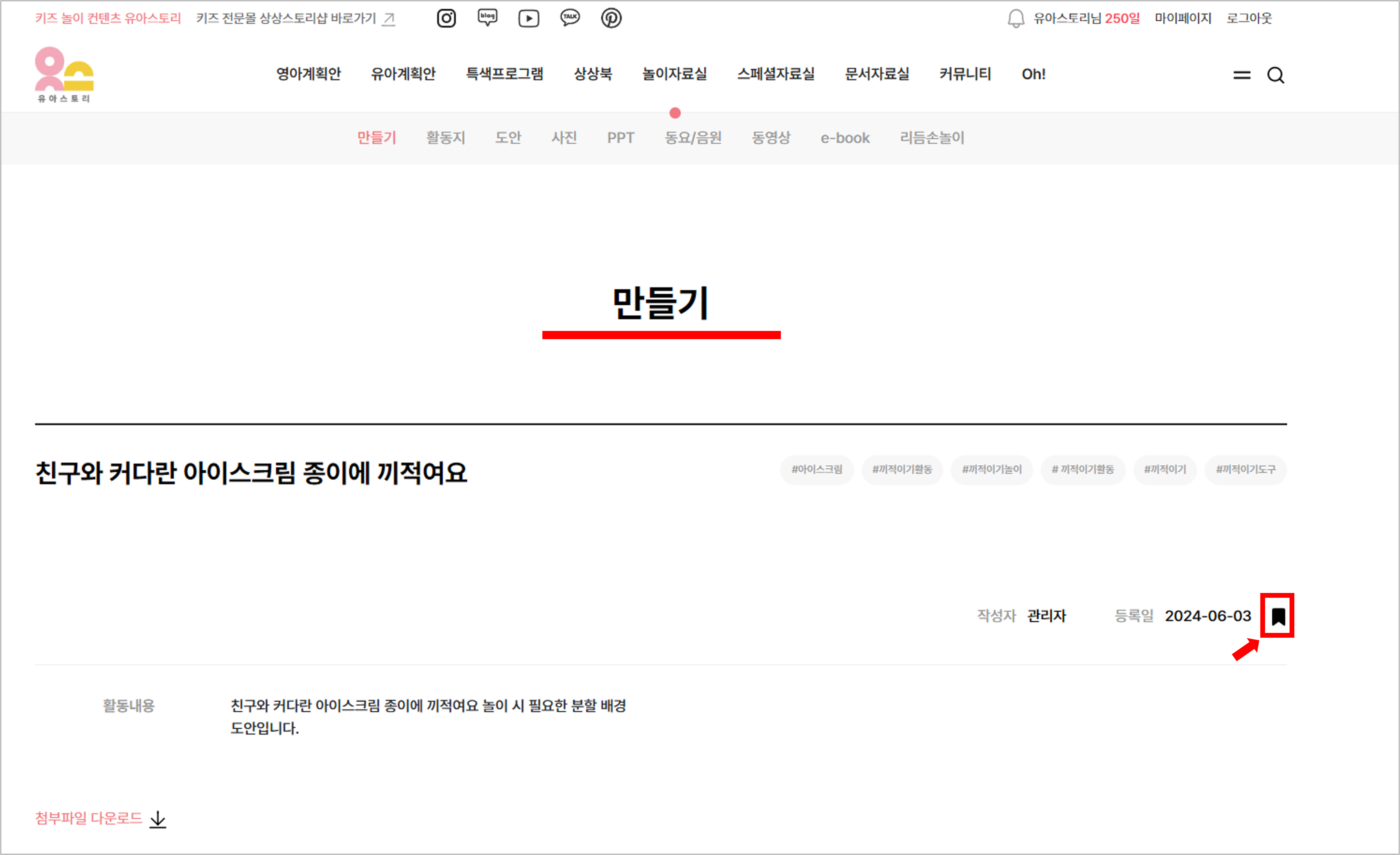The width and height of the screenshot is (1400, 855).
Task: Click the 키즈 놀이 컨텐츠 유아스토리 link
Action: (x=108, y=18)
